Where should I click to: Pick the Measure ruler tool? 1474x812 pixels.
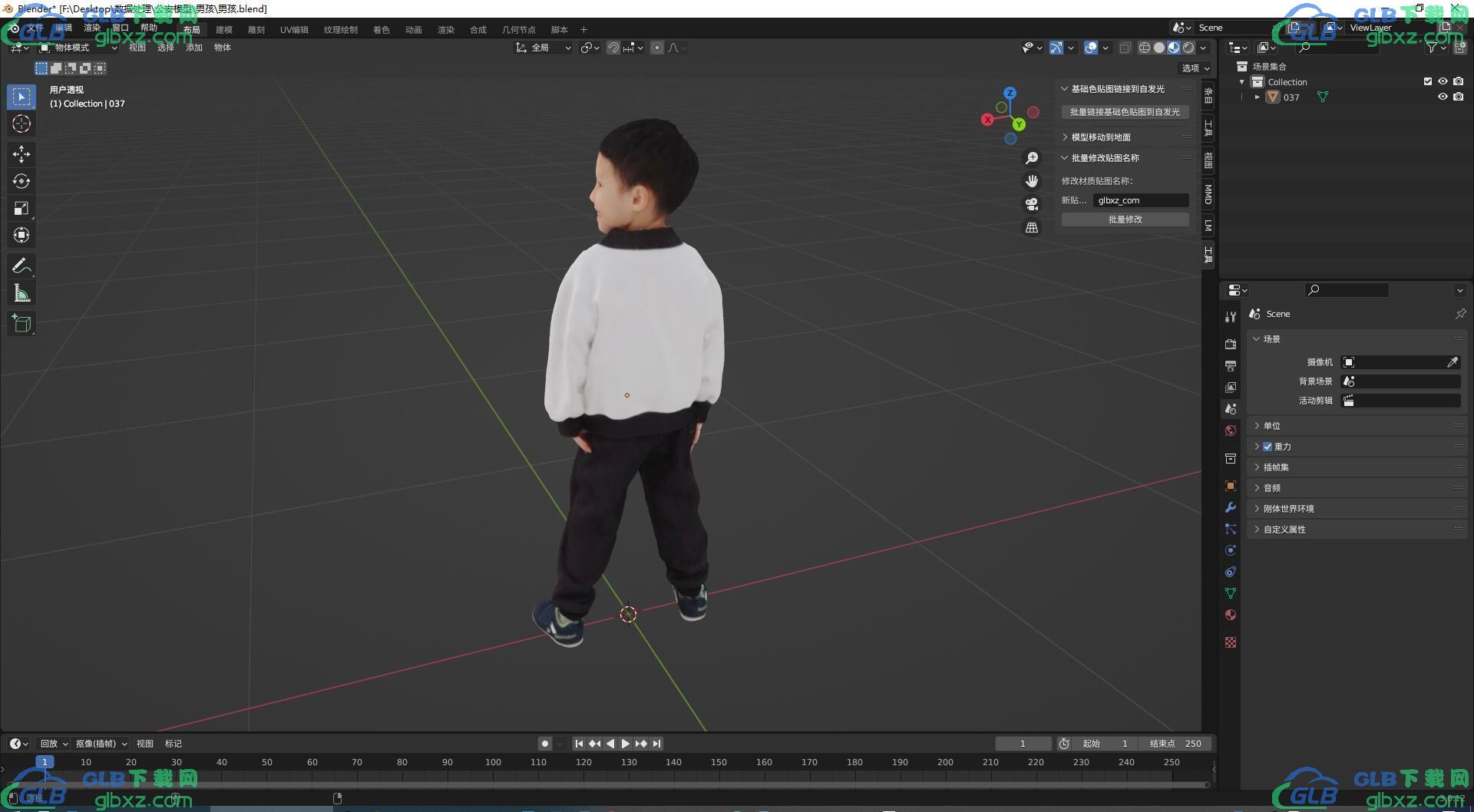21,292
